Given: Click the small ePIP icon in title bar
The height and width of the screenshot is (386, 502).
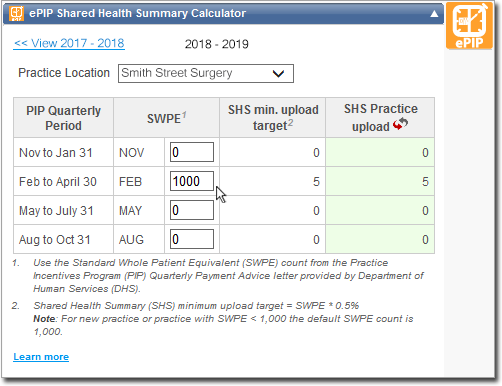Looking at the screenshot, I should tap(16, 13).
